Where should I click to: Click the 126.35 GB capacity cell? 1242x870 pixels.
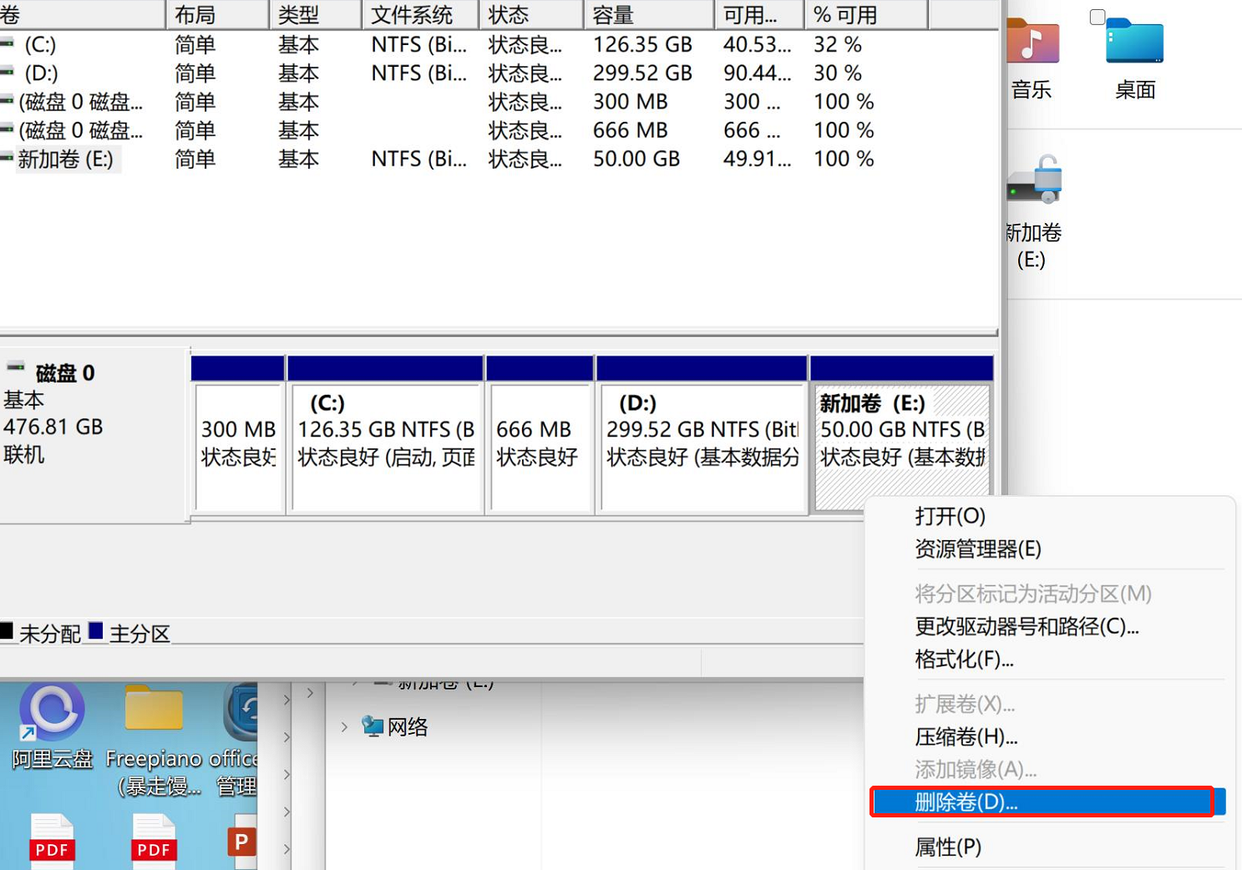point(642,45)
